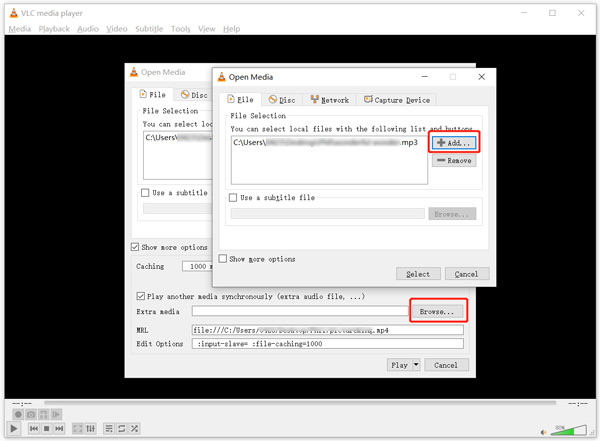Click the frame-by-frame icon
This screenshot has height=441, width=600.
point(56,414)
